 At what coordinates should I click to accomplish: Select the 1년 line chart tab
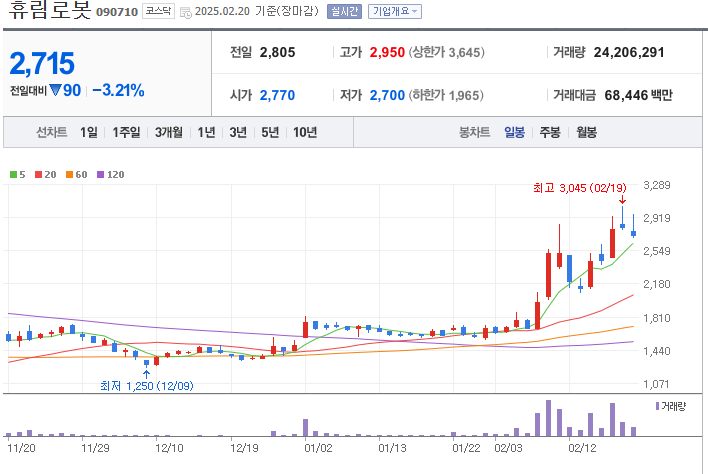click(x=206, y=132)
